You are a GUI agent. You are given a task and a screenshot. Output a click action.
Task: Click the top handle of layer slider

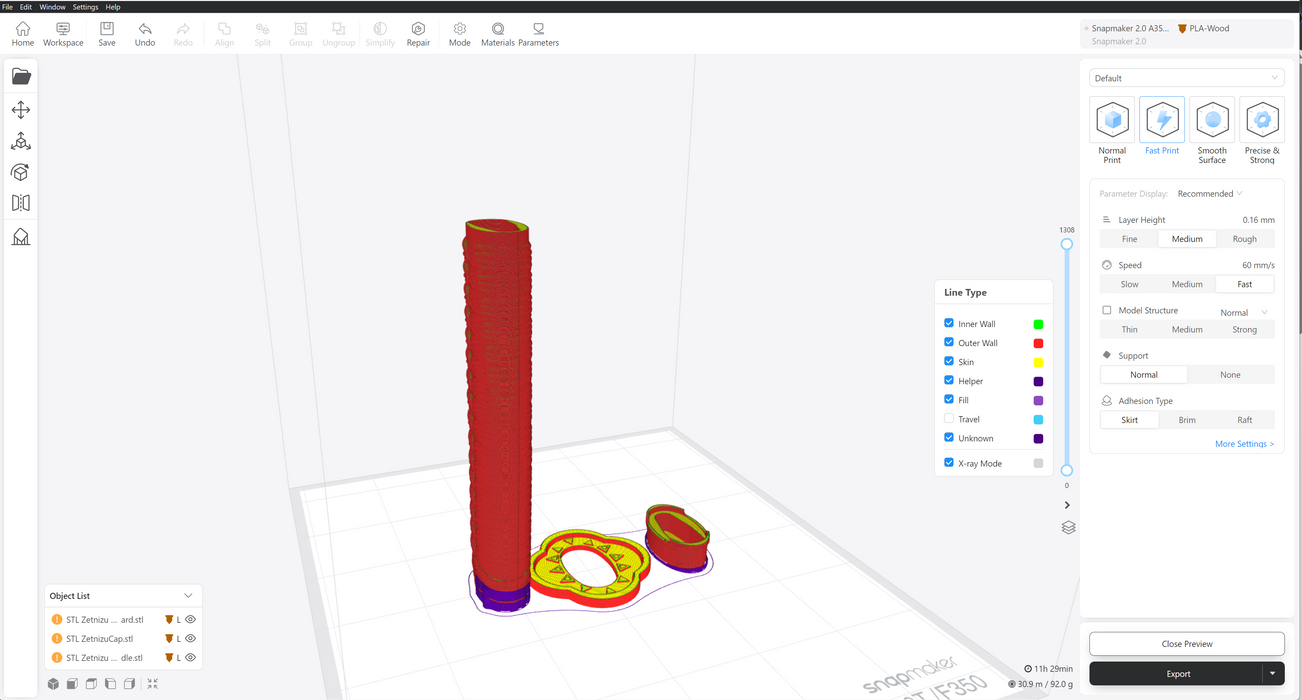[1067, 244]
